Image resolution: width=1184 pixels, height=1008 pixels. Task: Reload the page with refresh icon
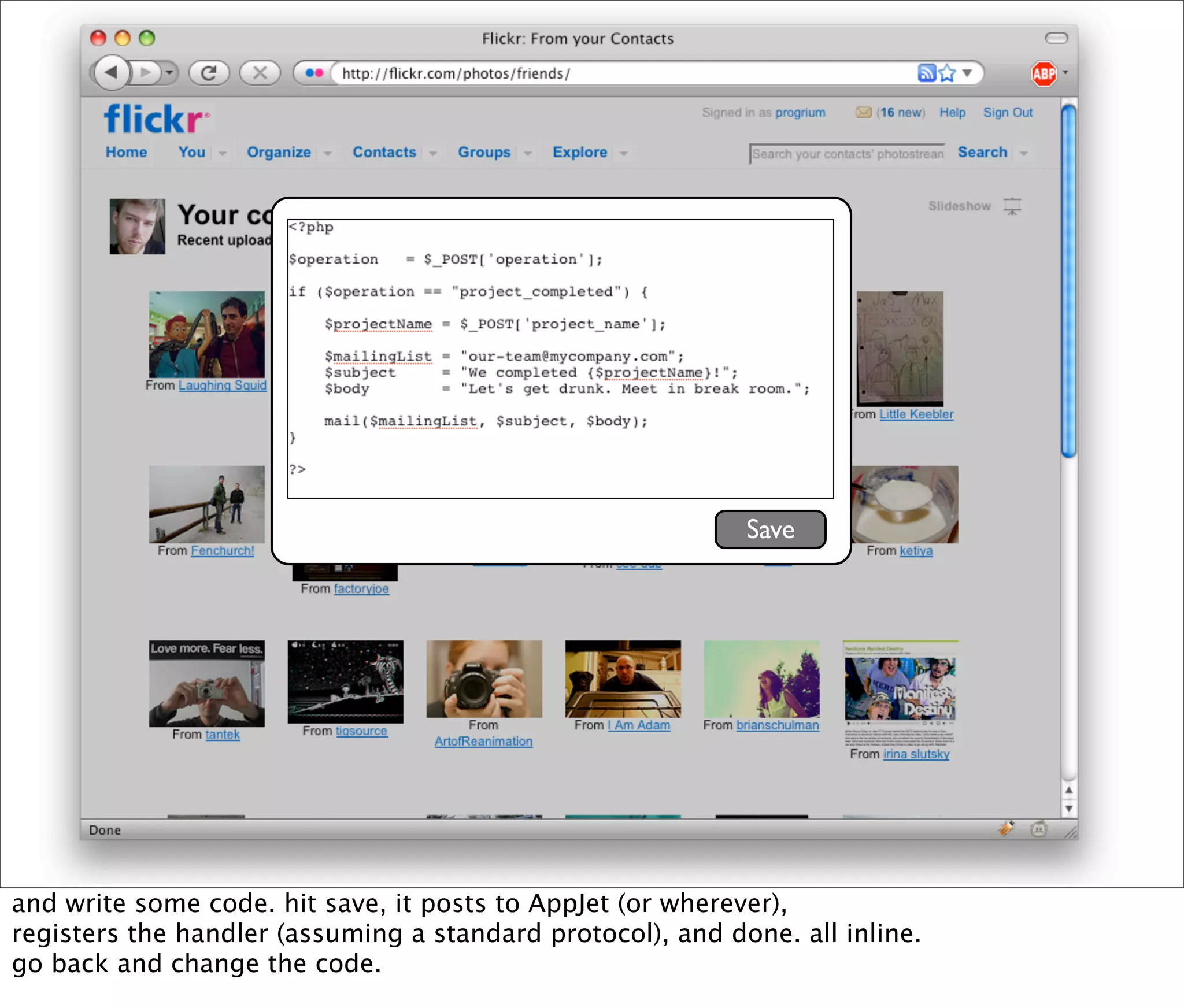tap(209, 73)
